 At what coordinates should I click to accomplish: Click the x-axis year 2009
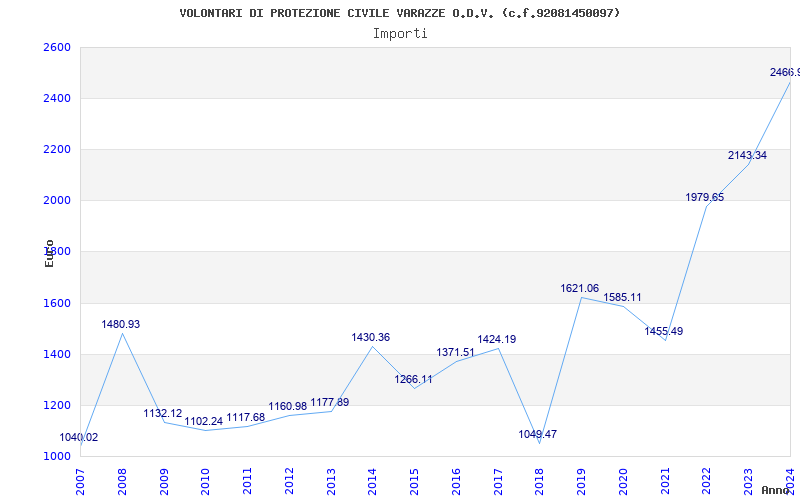(164, 482)
